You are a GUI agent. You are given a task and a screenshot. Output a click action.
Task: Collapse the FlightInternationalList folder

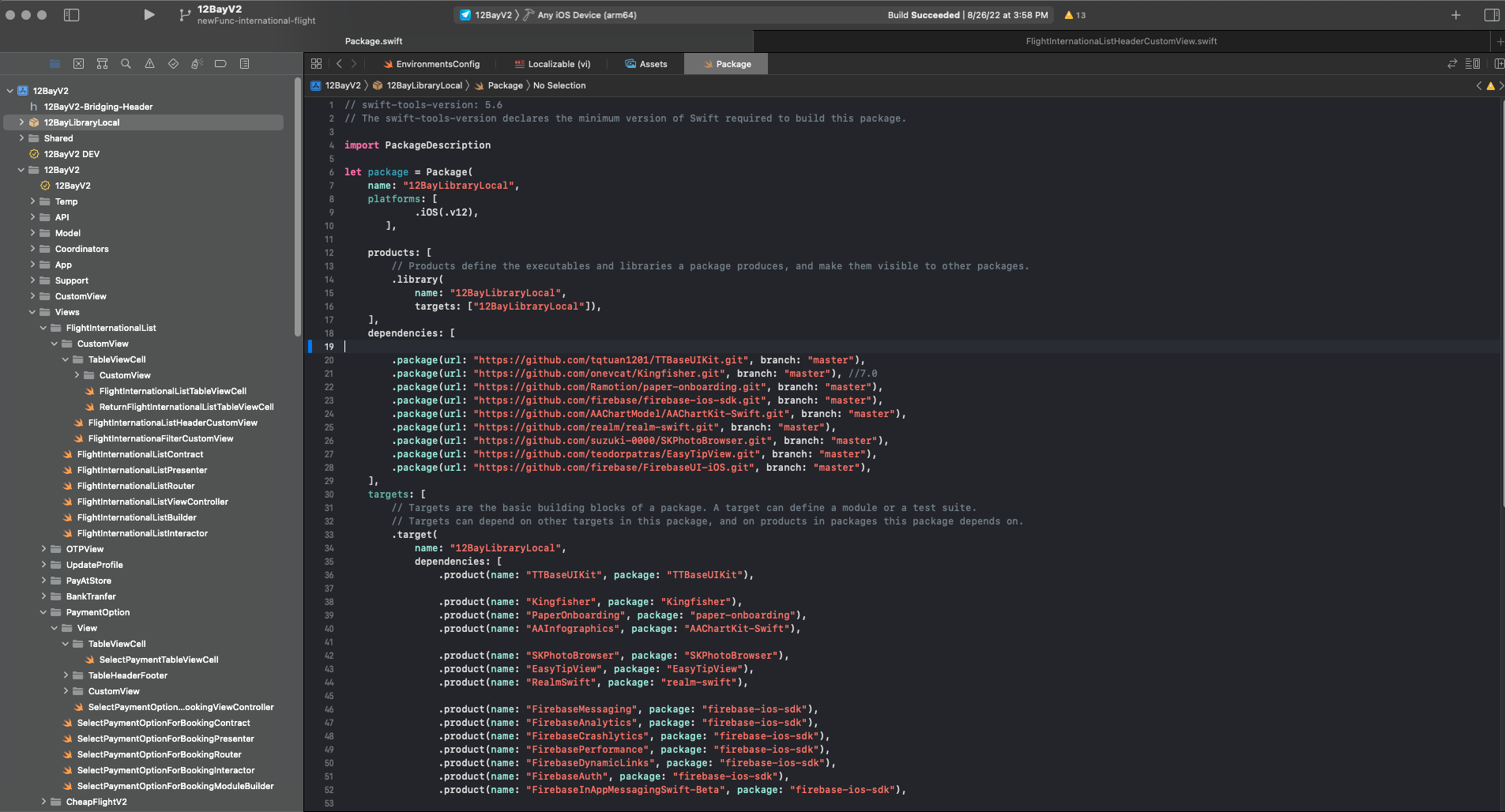(43, 328)
